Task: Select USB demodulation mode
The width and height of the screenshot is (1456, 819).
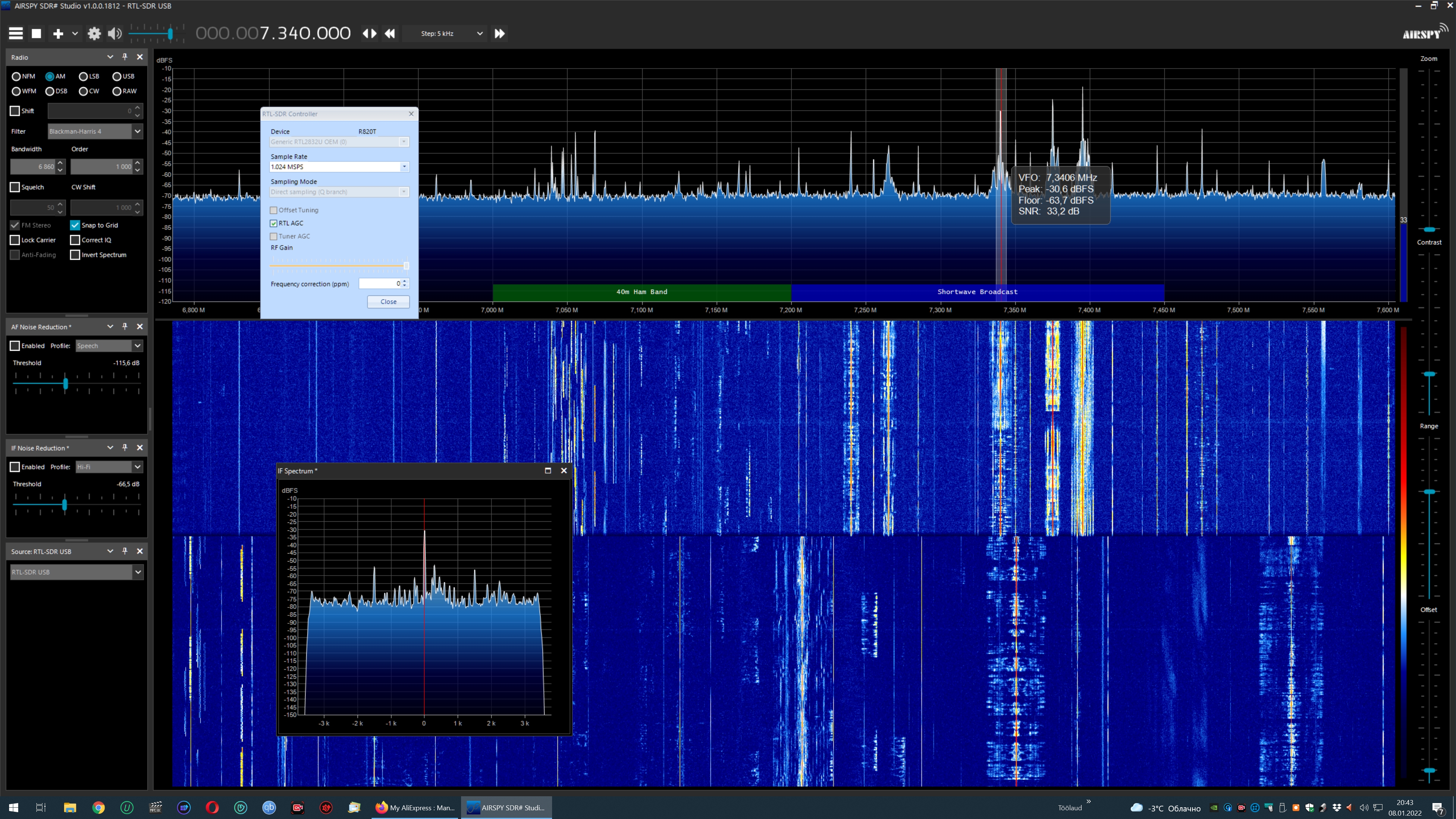Action: [123, 76]
